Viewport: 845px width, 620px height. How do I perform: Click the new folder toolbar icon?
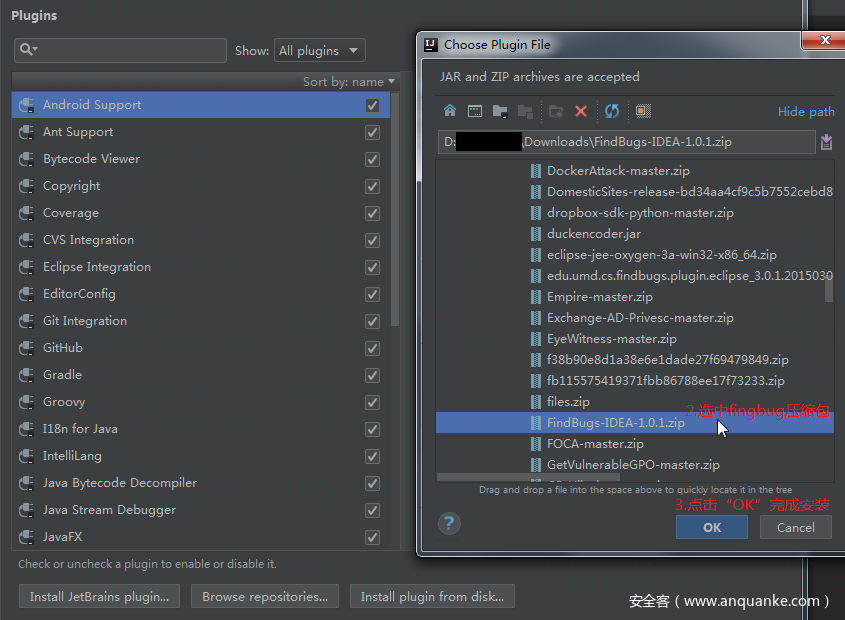click(x=556, y=111)
